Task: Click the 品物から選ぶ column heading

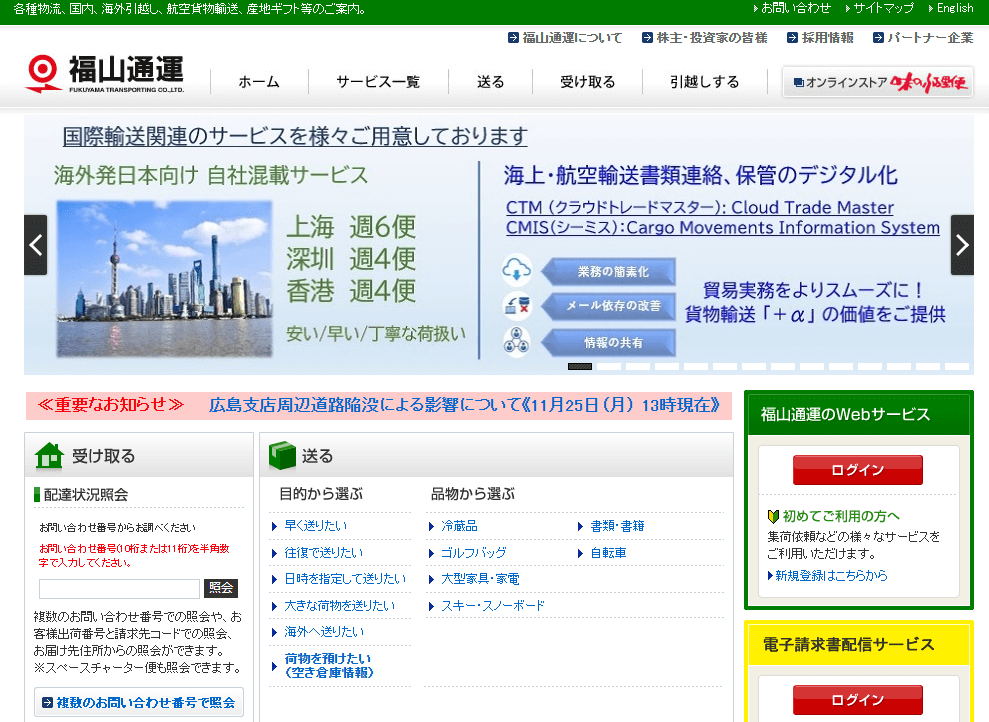Action: coord(472,494)
